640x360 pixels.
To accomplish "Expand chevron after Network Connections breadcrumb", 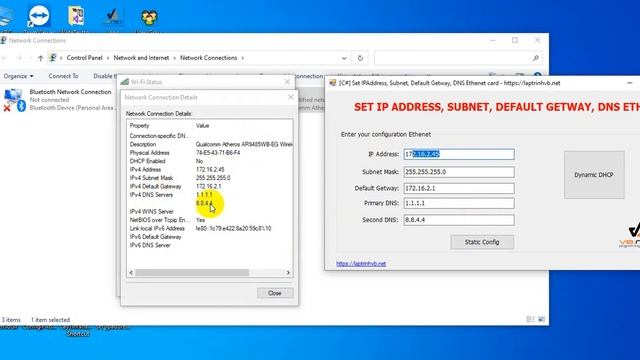I will click(242, 58).
